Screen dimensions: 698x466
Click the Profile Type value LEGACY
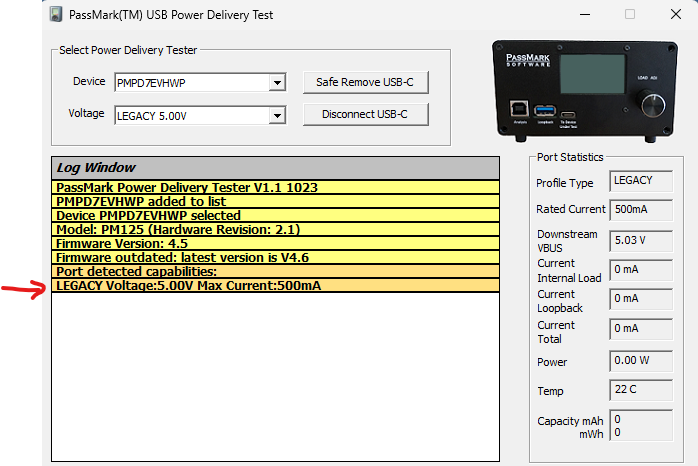[x=641, y=181]
